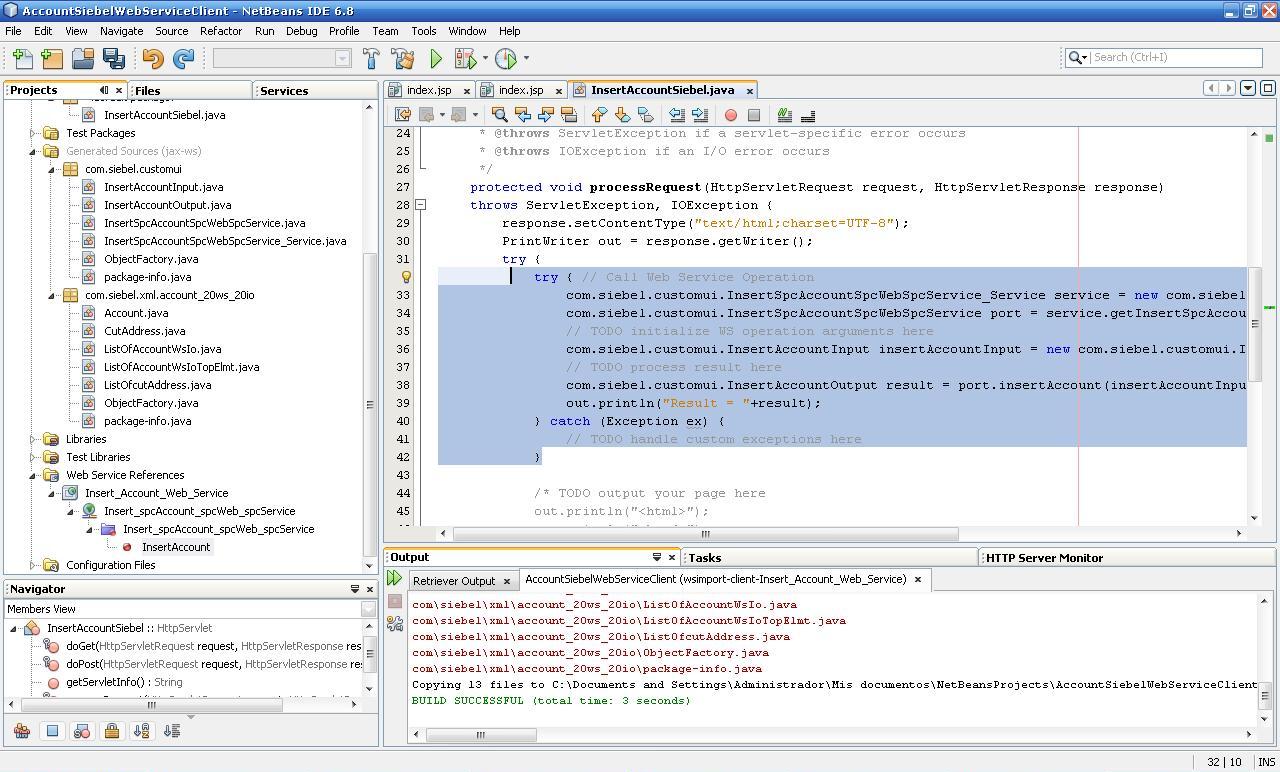Collapse the processRequest code fold
The image size is (1280, 772).
pyautogui.click(x=421, y=205)
